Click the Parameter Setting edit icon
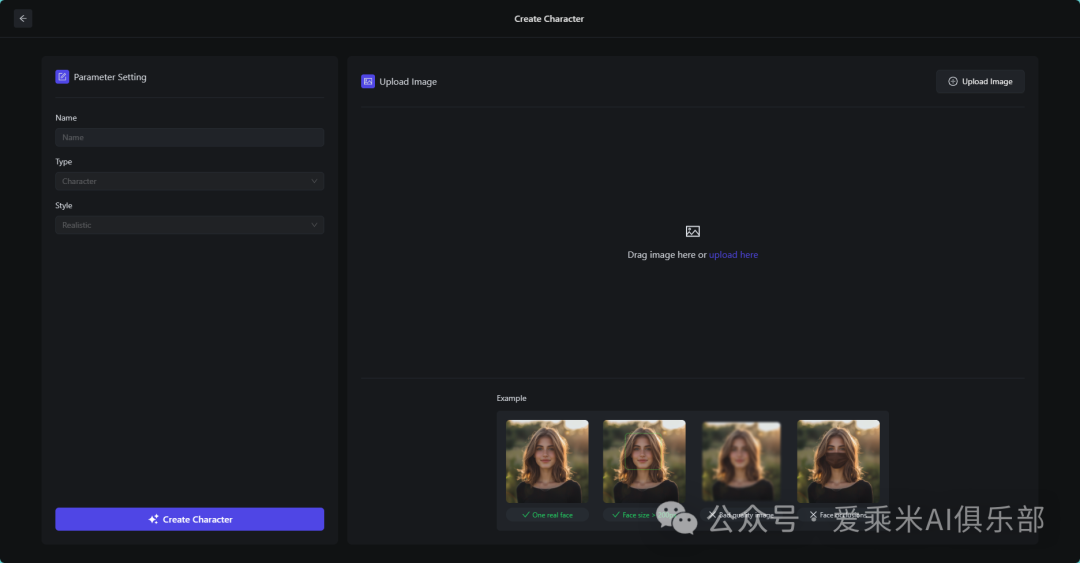This screenshot has height=563, width=1080. [62, 77]
